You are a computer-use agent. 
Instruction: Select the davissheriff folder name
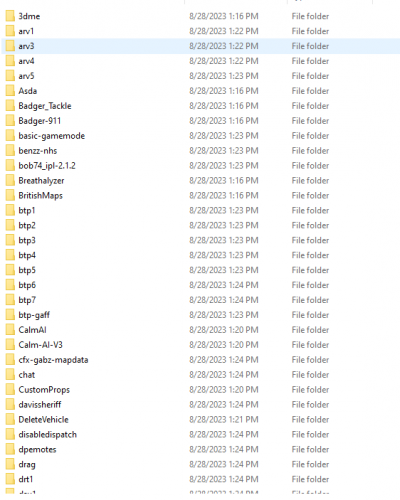pos(40,404)
